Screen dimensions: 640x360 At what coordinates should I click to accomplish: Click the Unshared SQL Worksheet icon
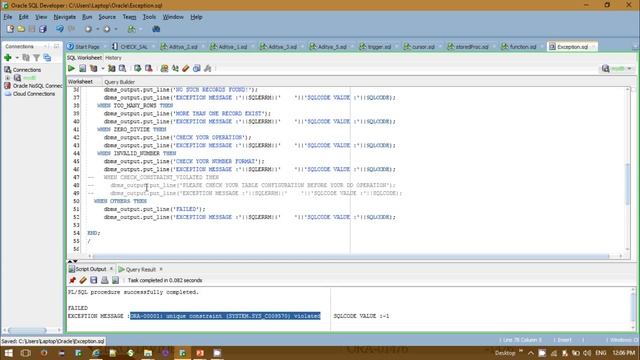(x=164, y=69)
